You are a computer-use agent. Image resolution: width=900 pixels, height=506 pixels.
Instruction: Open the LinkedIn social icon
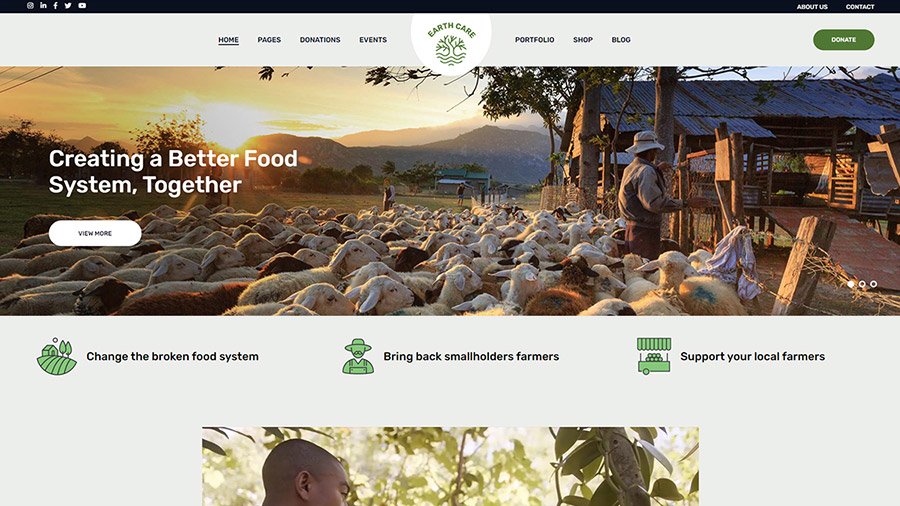point(43,5)
